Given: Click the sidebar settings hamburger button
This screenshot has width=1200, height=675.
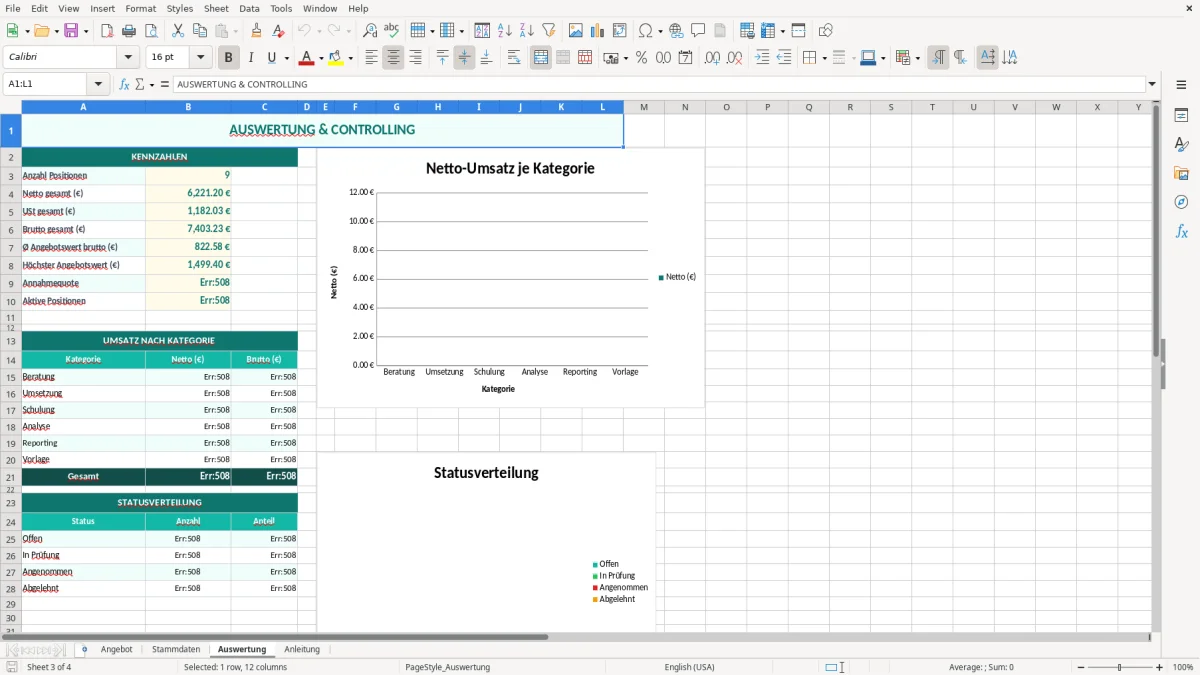Looking at the screenshot, I should point(1181,86).
